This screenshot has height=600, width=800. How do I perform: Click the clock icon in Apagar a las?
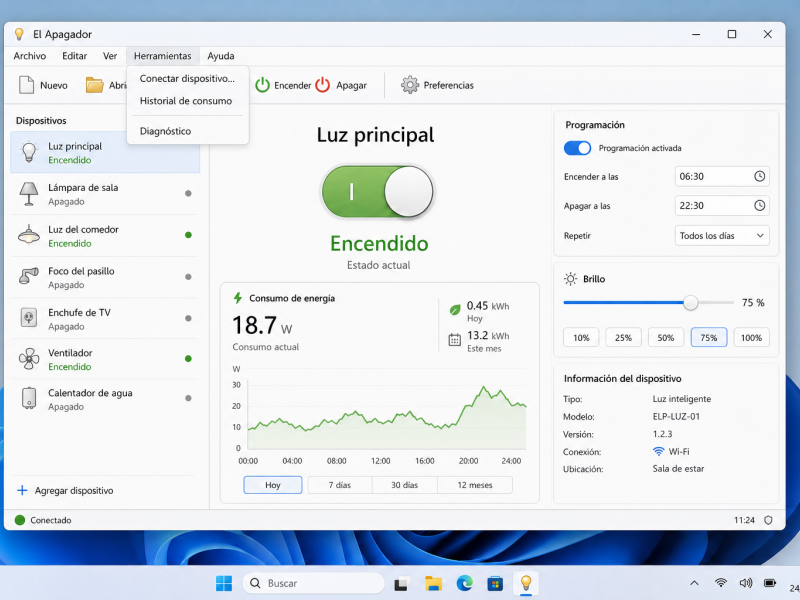pos(759,206)
